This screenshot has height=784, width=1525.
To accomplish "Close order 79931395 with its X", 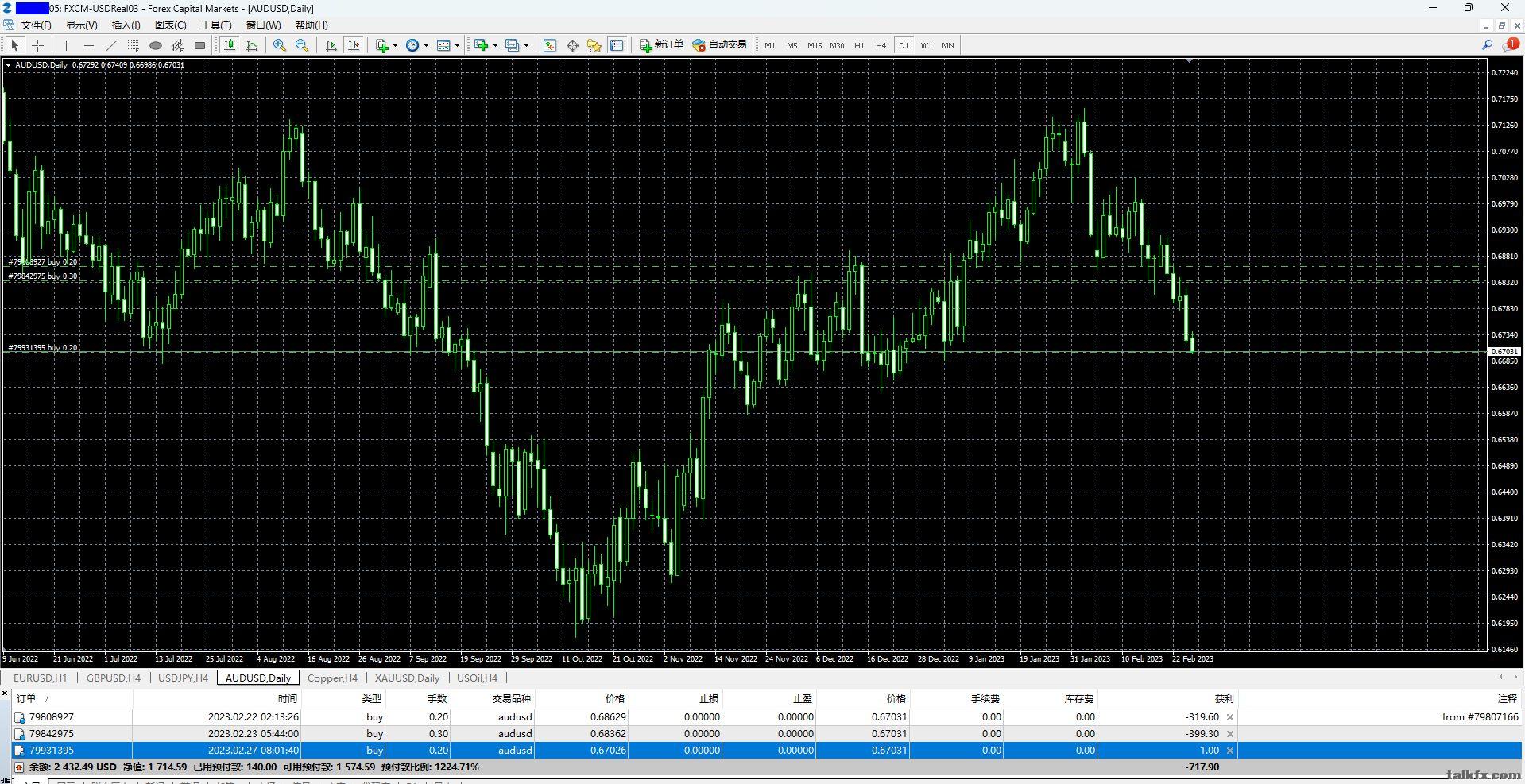I will pyautogui.click(x=1230, y=751).
